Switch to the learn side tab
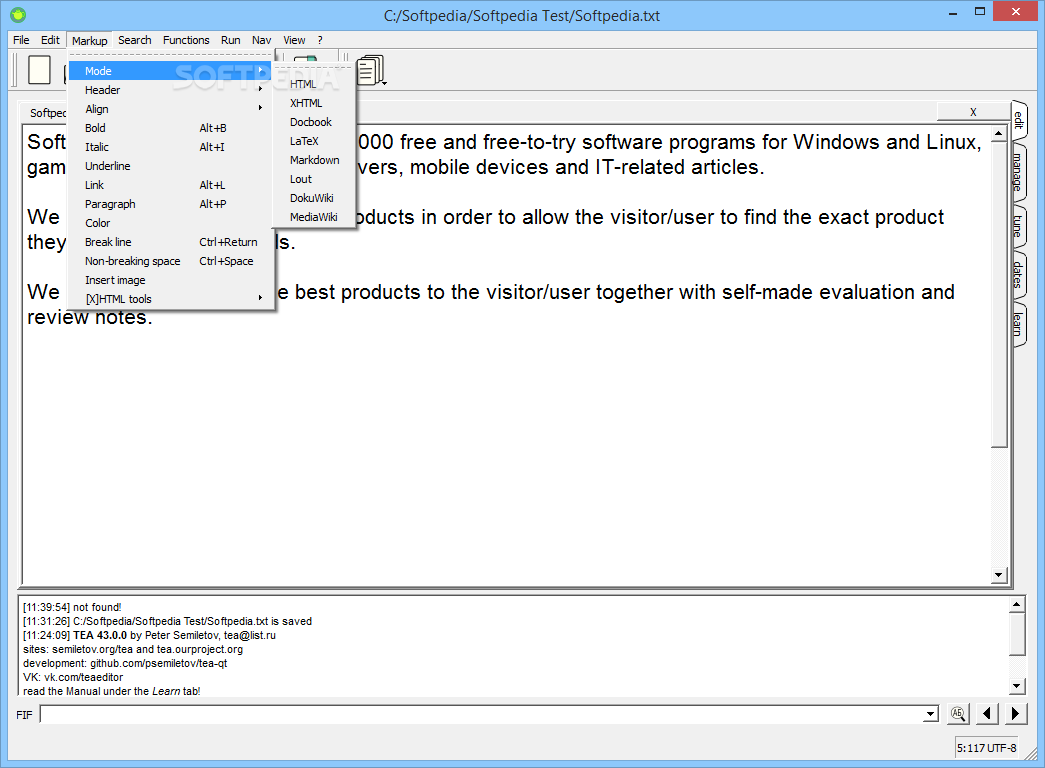Image resolution: width=1045 pixels, height=768 pixels. tap(1018, 324)
